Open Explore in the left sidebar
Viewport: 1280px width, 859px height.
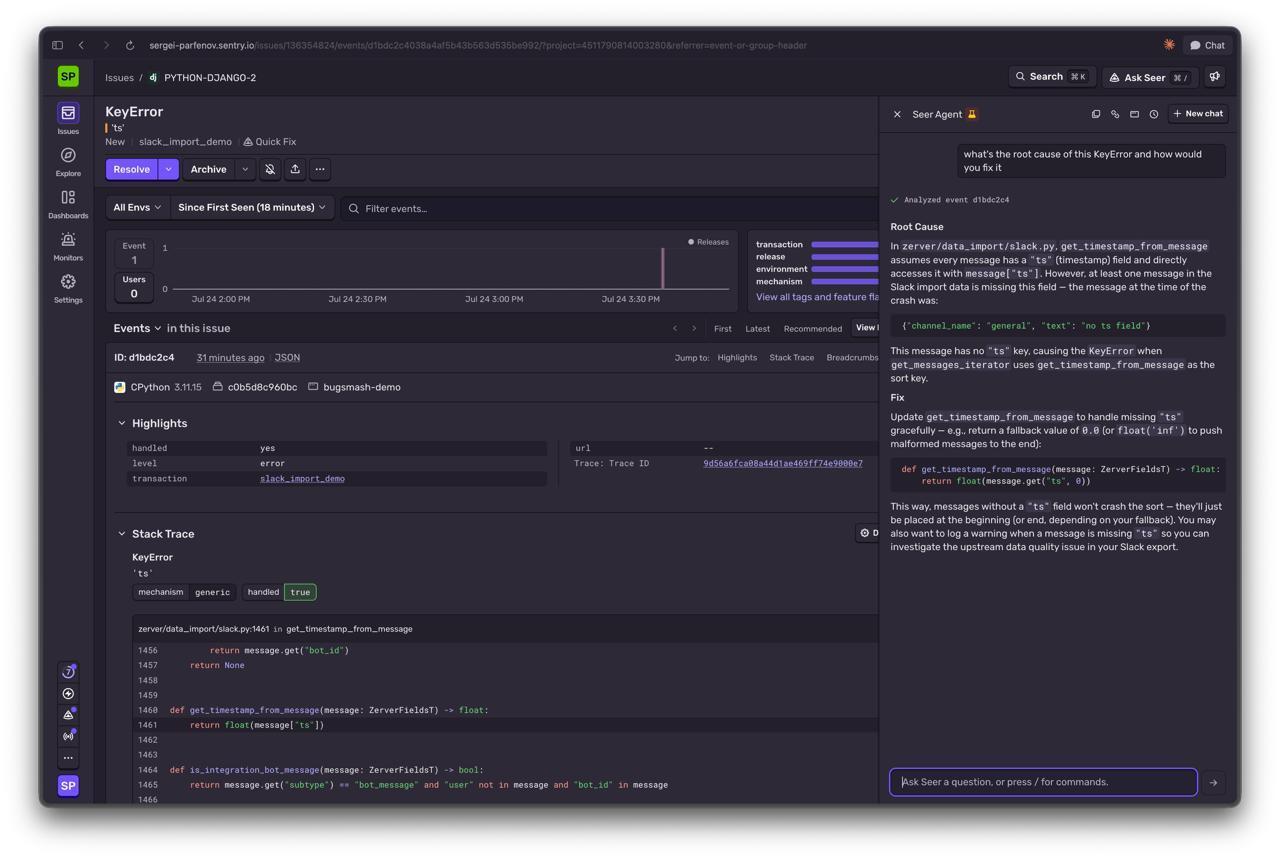[x=68, y=161]
